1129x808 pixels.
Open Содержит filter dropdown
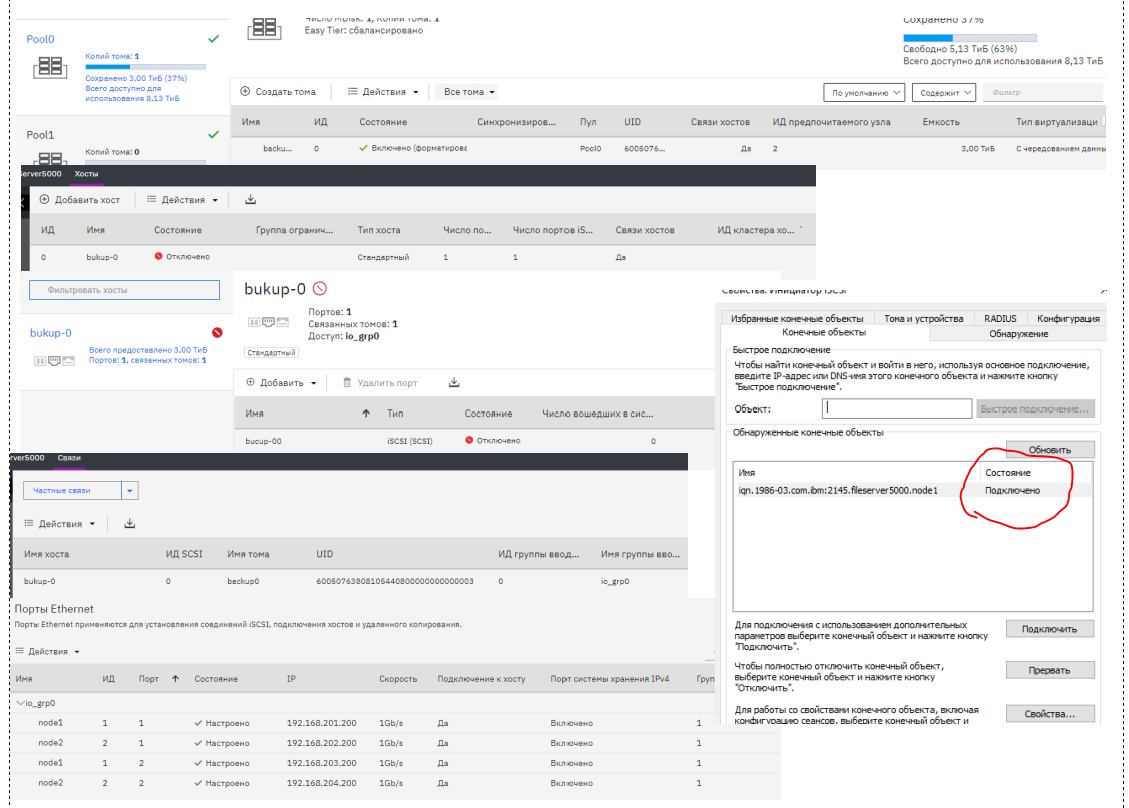(x=944, y=92)
